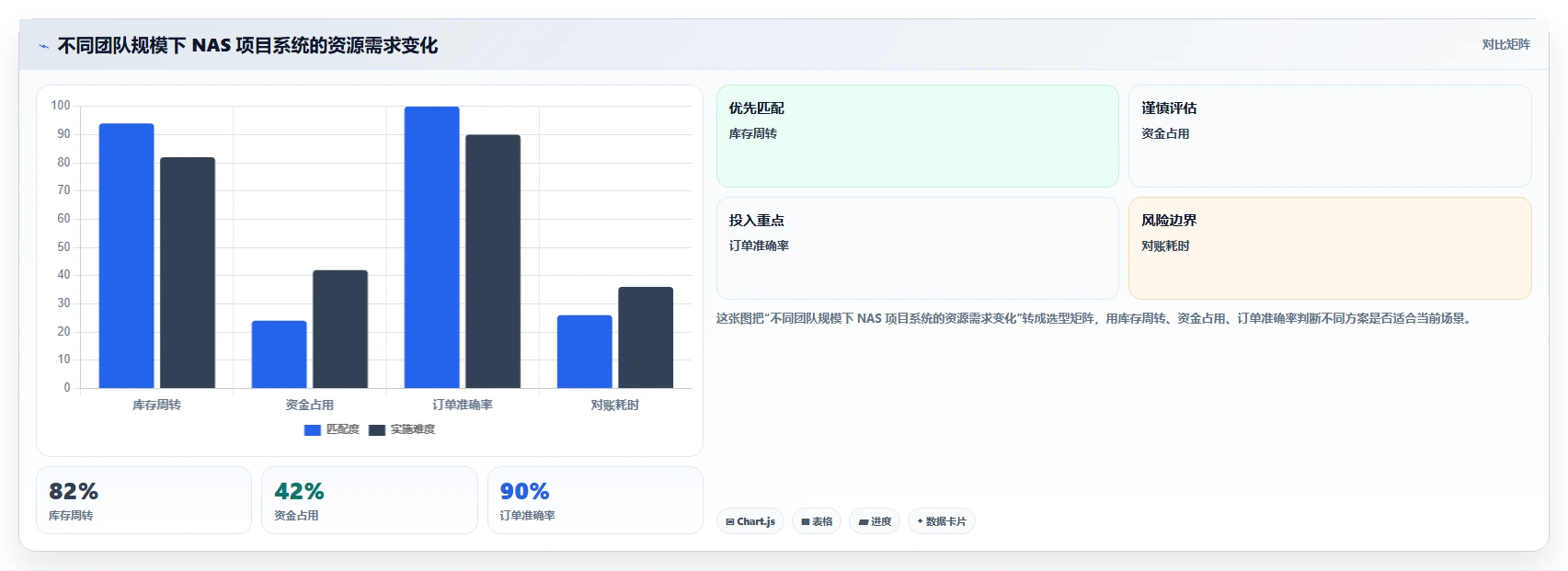Click the 0 tick on the y-axis
Screen dimensions: 1568x571
click(66, 388)
